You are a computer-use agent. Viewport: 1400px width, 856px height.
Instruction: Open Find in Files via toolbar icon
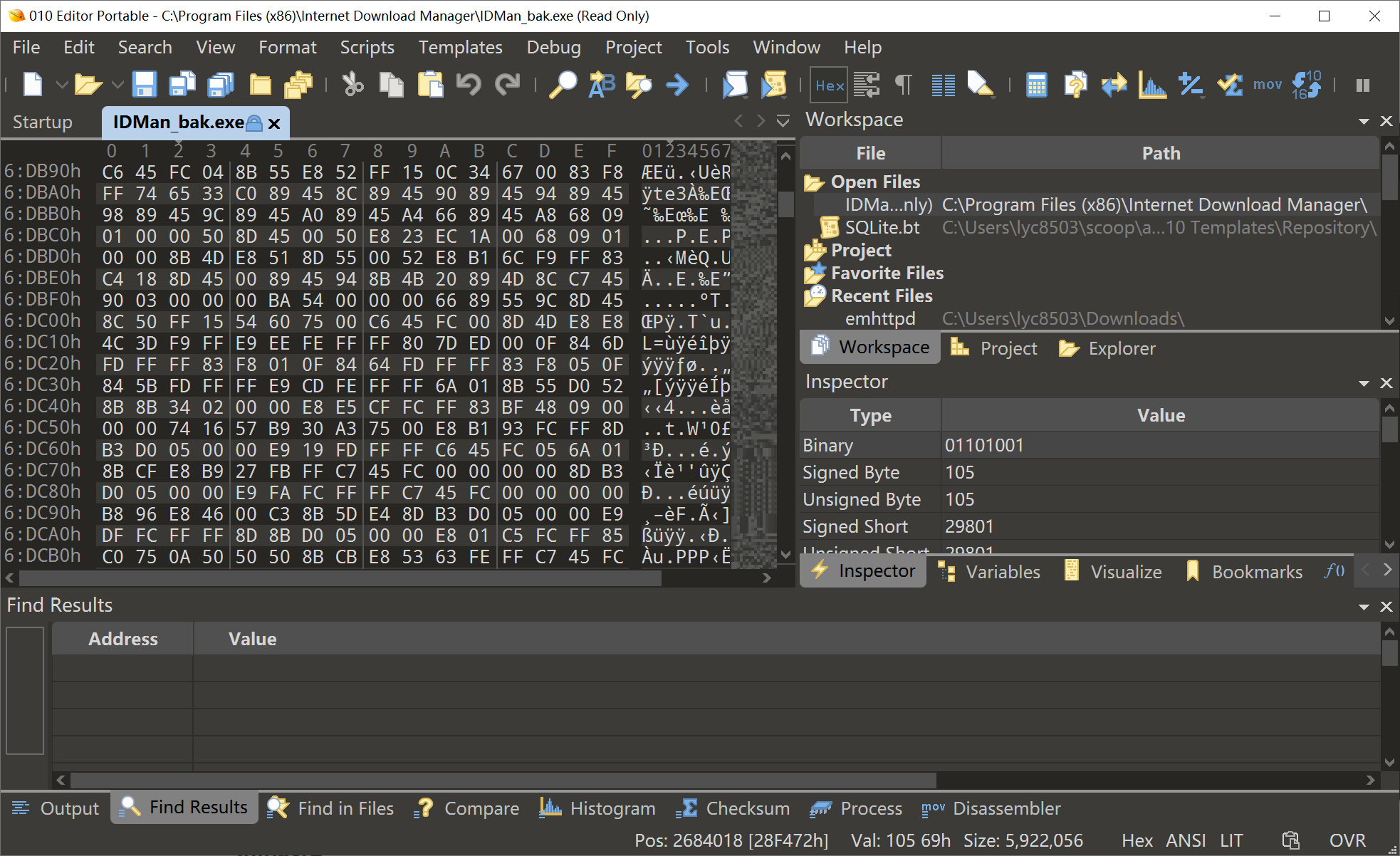coord(639,84)
